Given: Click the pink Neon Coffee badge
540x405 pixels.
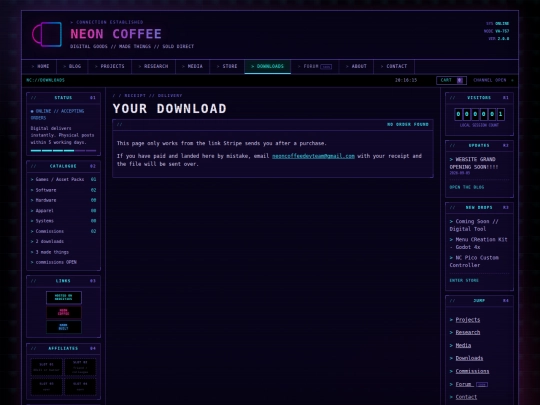Looking at the screenshot, I should click(x=64, y=312).
